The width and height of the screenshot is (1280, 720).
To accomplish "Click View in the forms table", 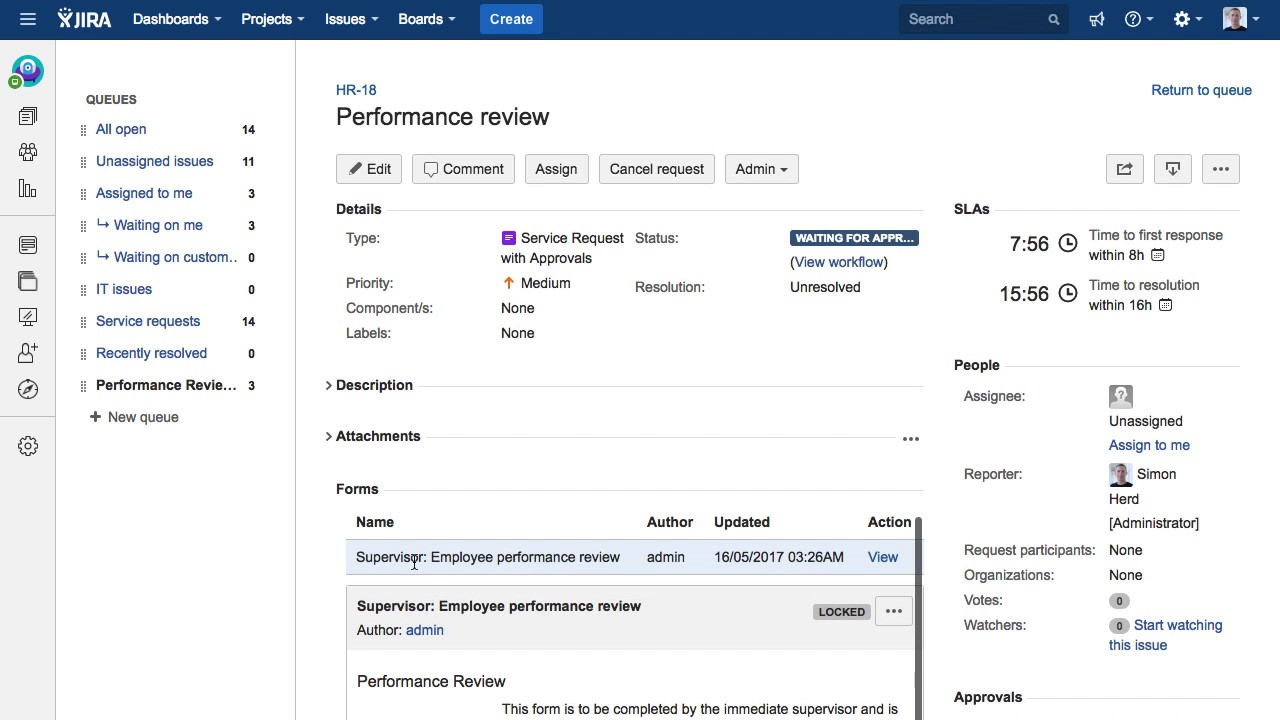I will 883,557.
